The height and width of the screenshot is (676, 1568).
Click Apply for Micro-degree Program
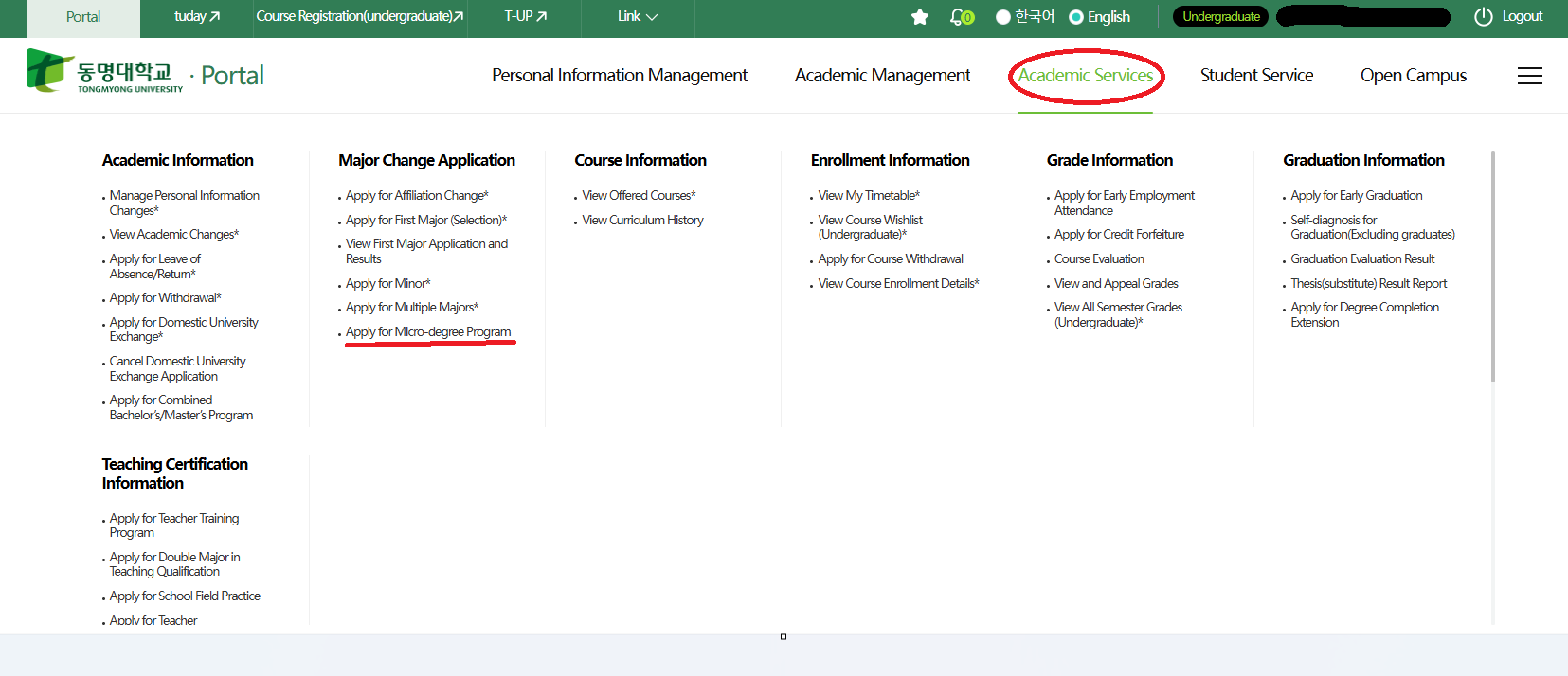pos(428,332)
